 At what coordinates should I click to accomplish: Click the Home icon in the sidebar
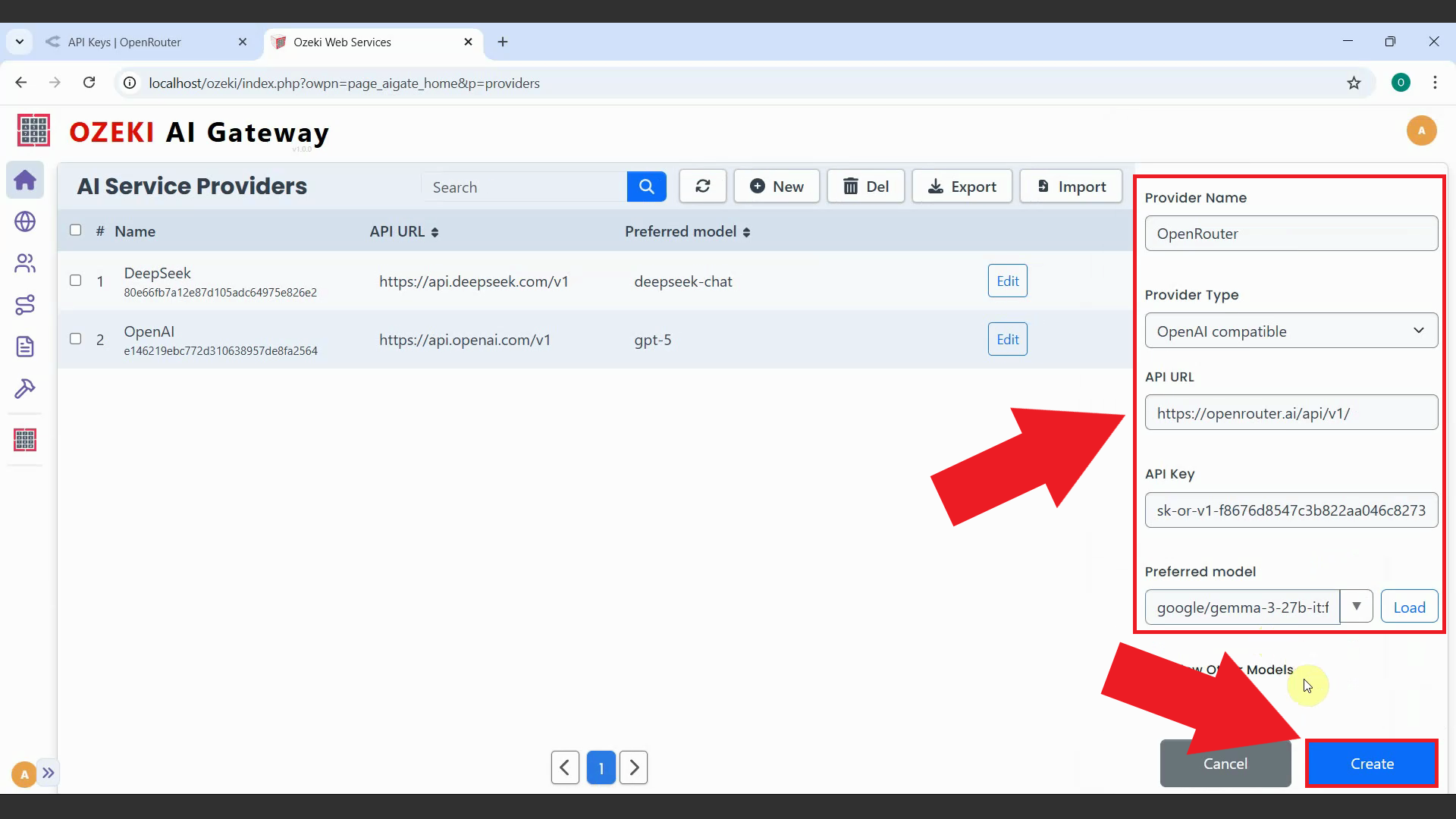(25, 180)
